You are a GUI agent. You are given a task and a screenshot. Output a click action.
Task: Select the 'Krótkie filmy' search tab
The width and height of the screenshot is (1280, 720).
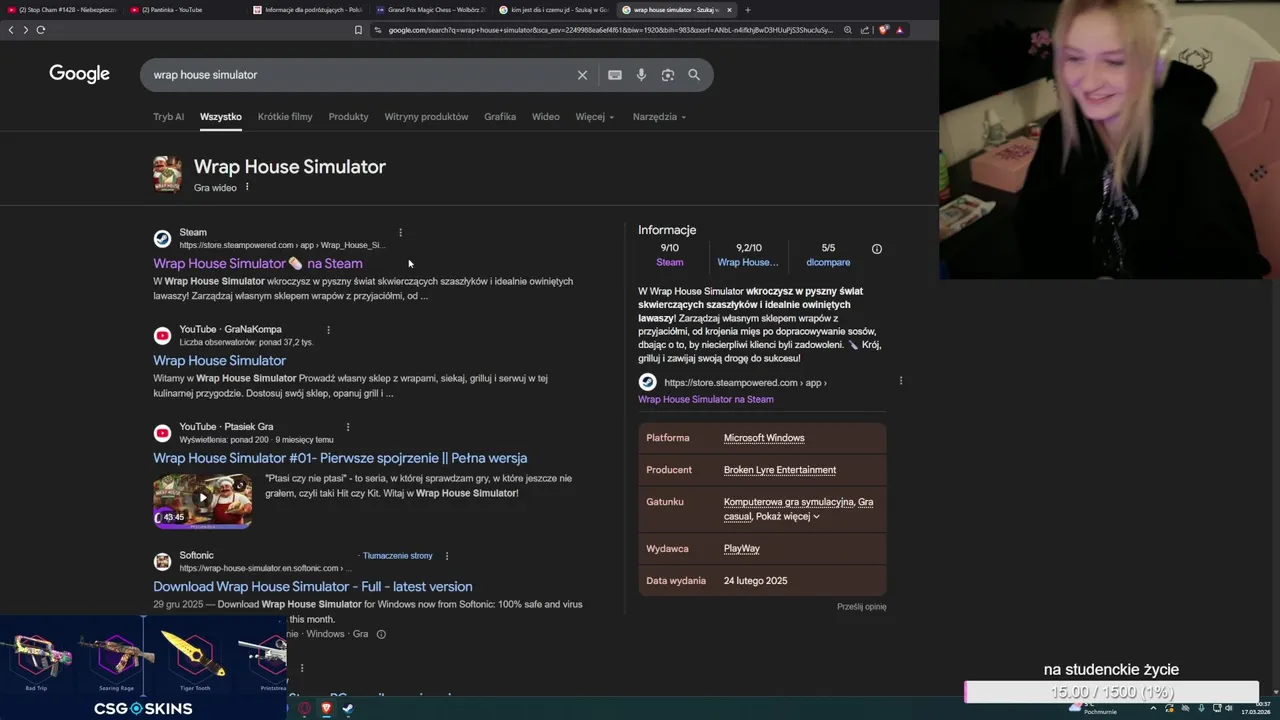[x=285, y=117]
